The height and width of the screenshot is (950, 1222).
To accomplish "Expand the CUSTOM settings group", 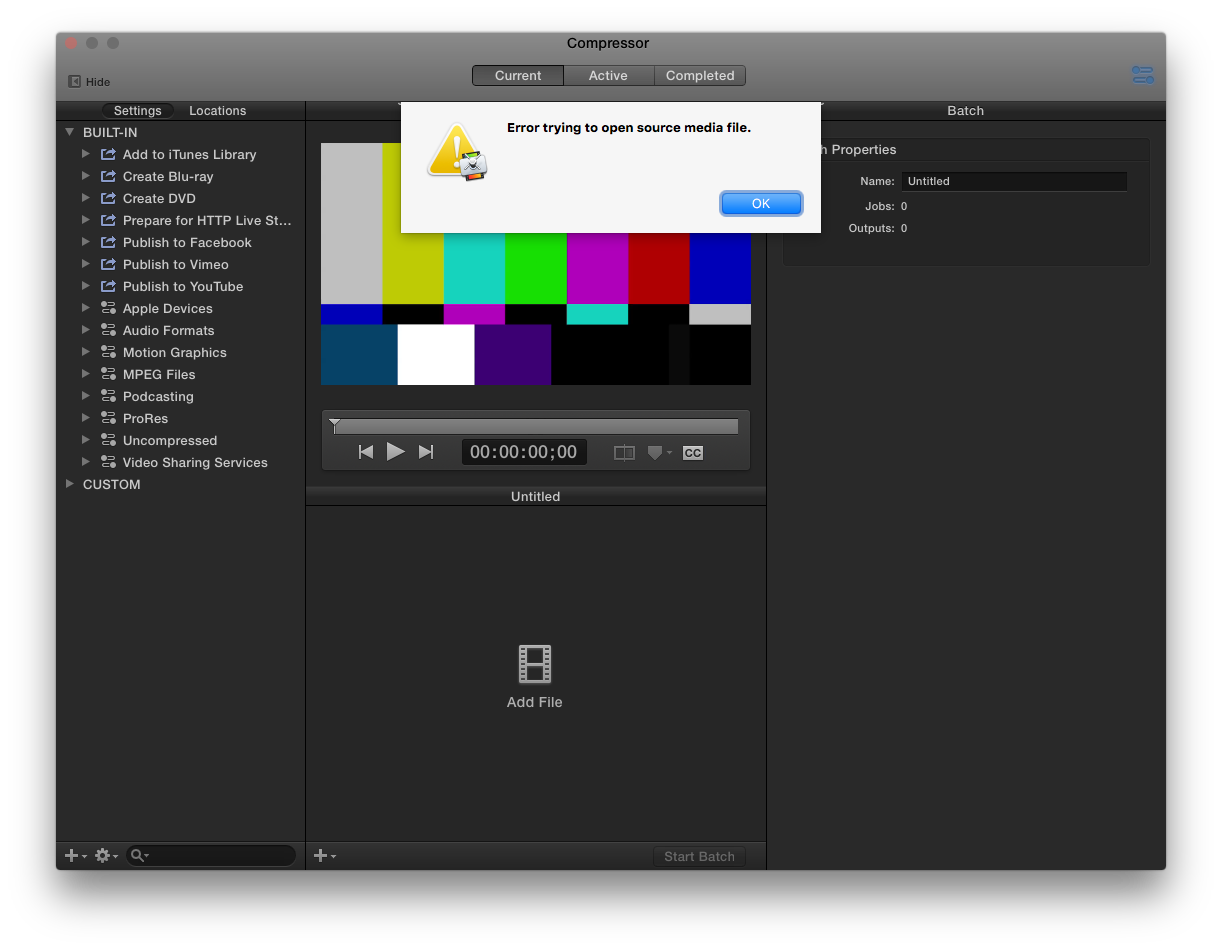I will point(70,484).
